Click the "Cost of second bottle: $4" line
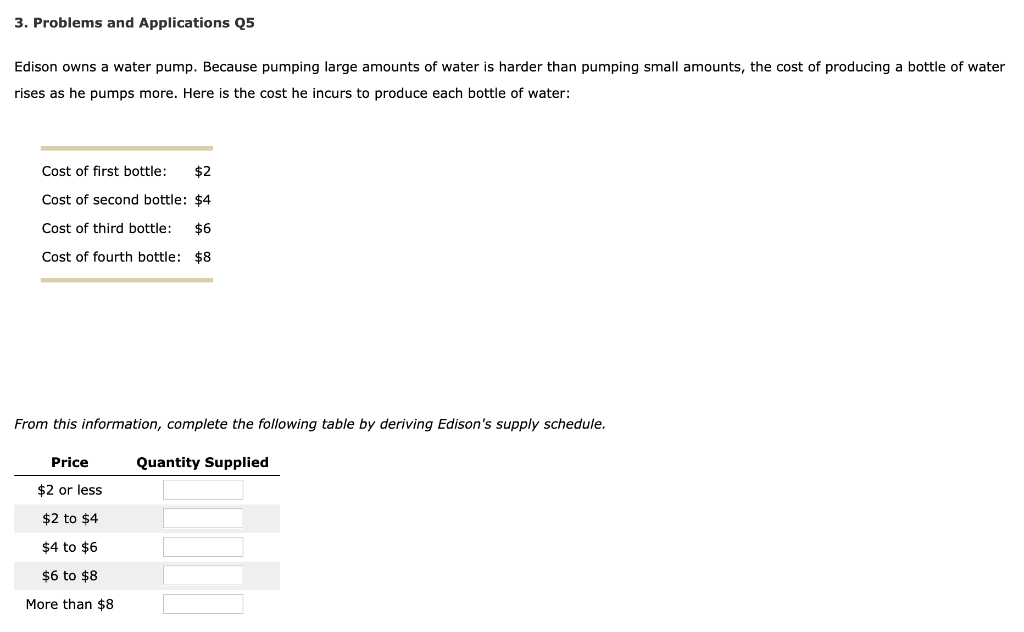 pos(126,199)
